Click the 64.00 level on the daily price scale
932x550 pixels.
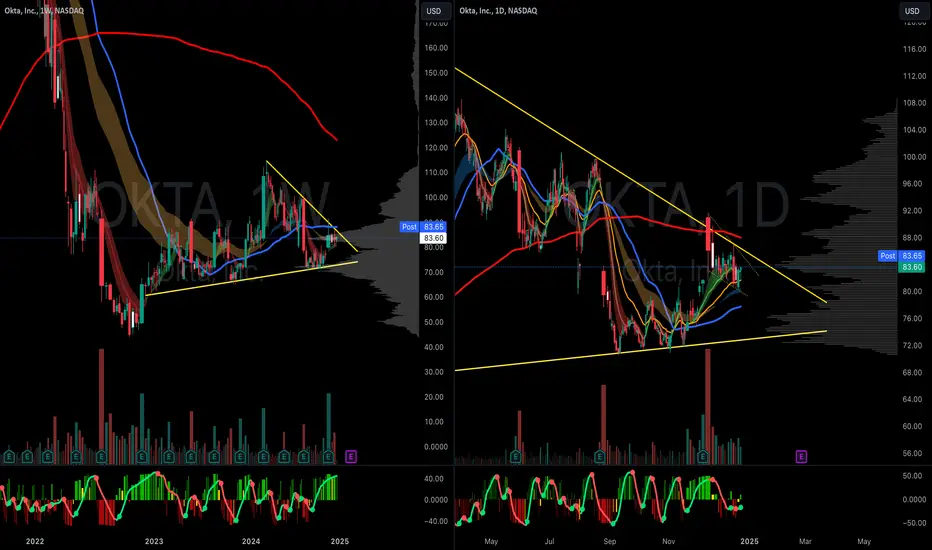point(914,399)
